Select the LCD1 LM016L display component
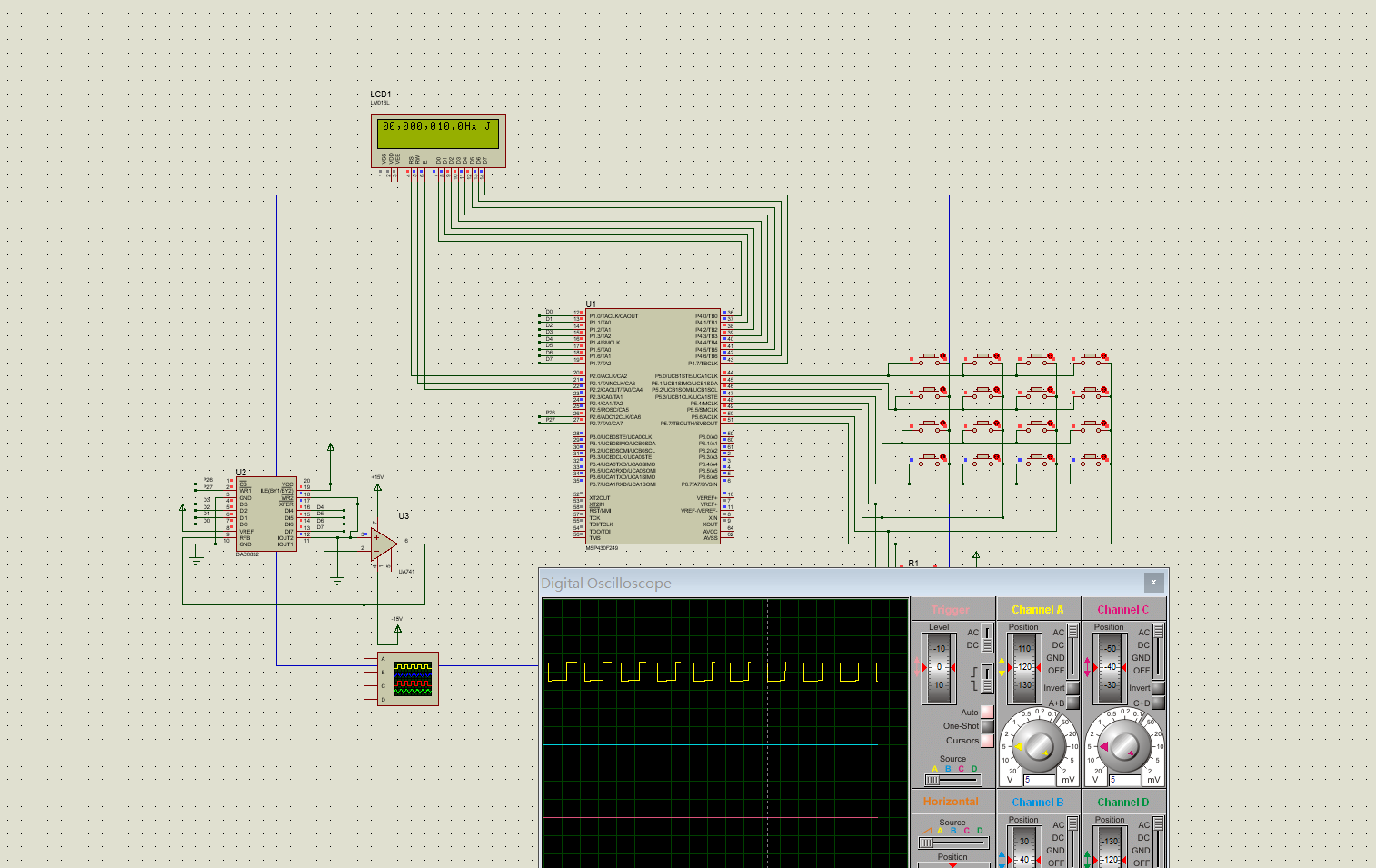1376x868 pixels. coord(438,141)
